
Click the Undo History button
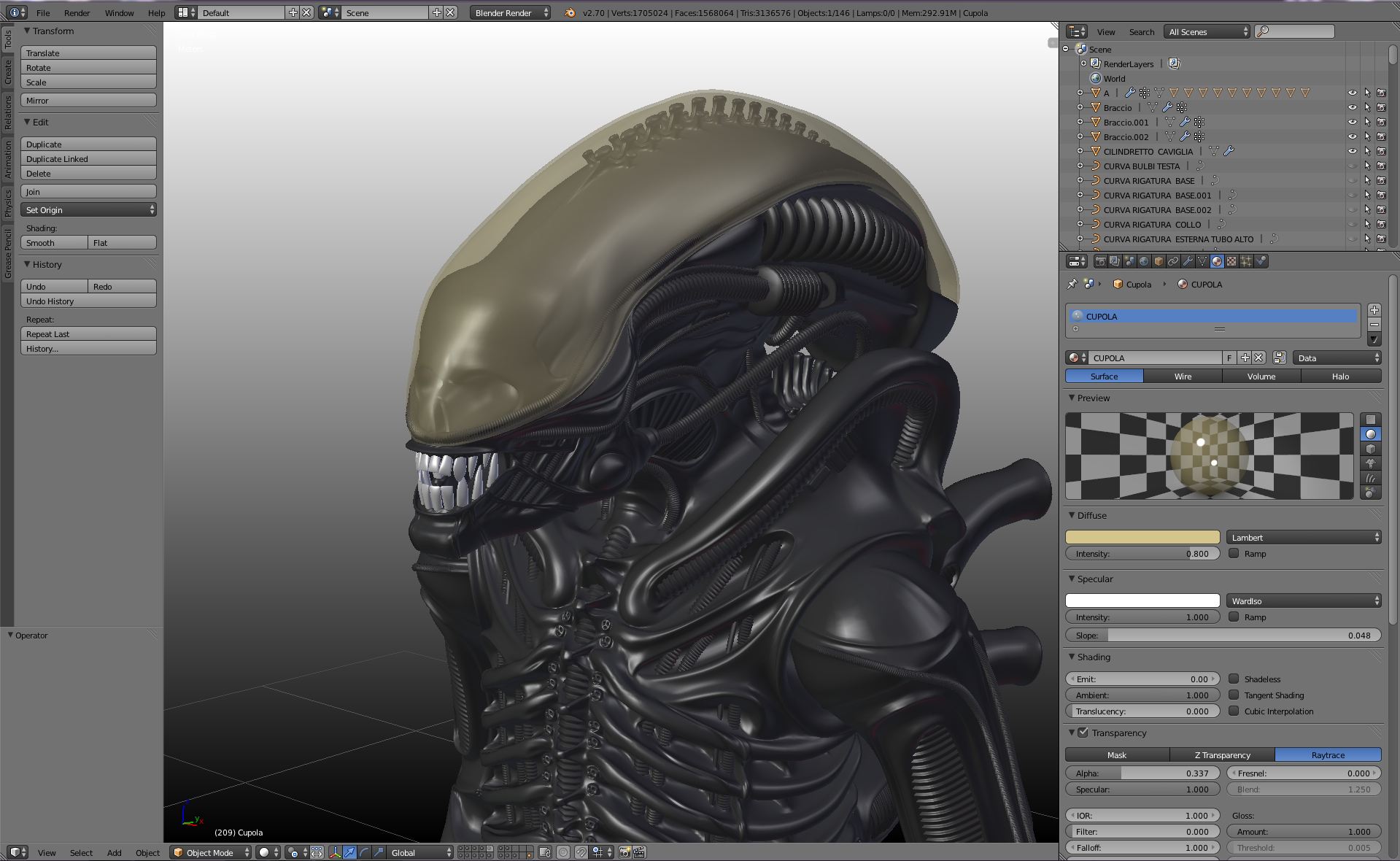[x=88, y=301]
